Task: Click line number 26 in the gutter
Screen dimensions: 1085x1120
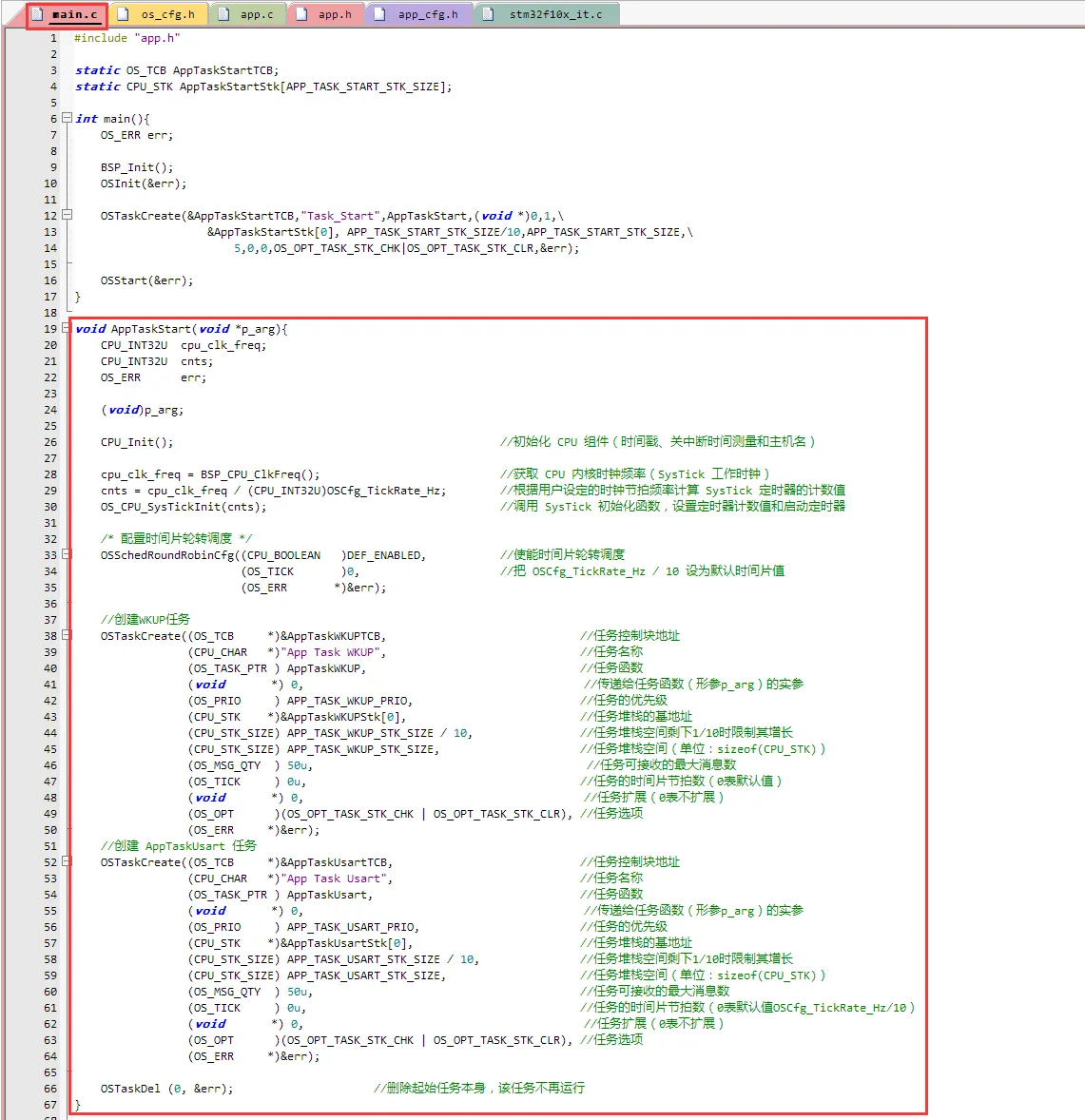Action: 50,442
